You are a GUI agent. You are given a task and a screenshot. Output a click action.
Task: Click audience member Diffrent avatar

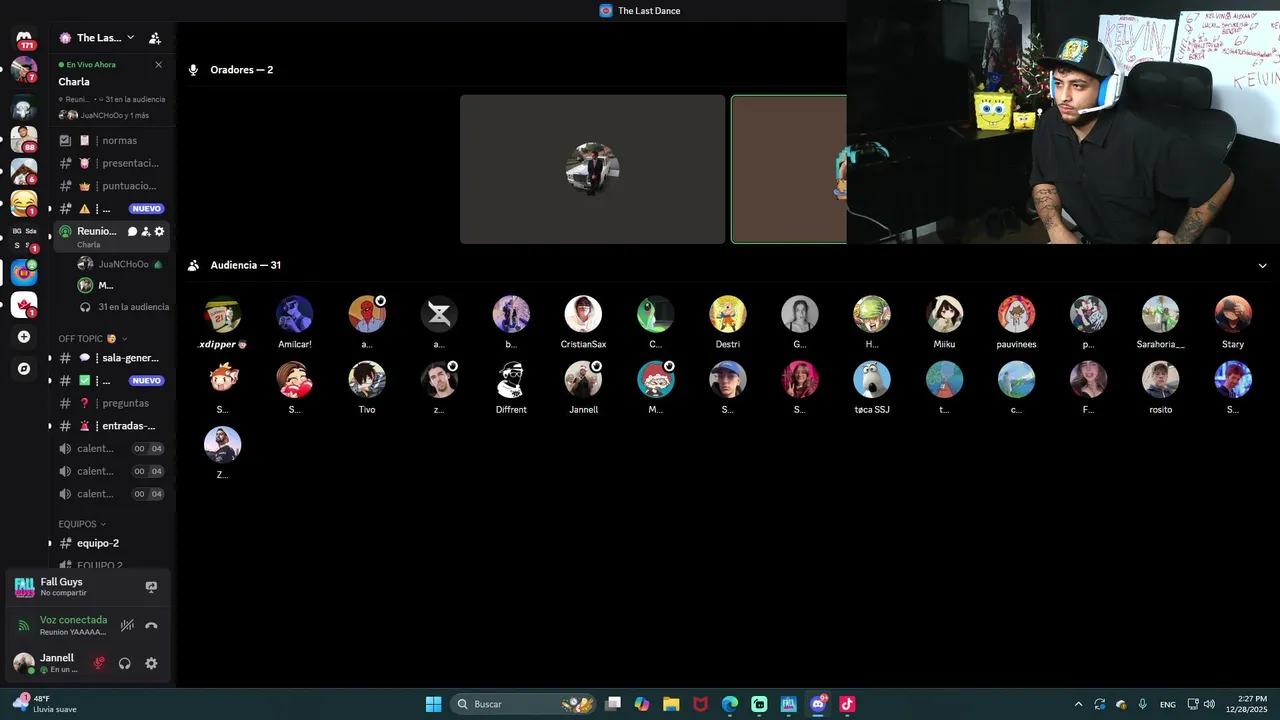pyautogui.click(x=511, y=380)
